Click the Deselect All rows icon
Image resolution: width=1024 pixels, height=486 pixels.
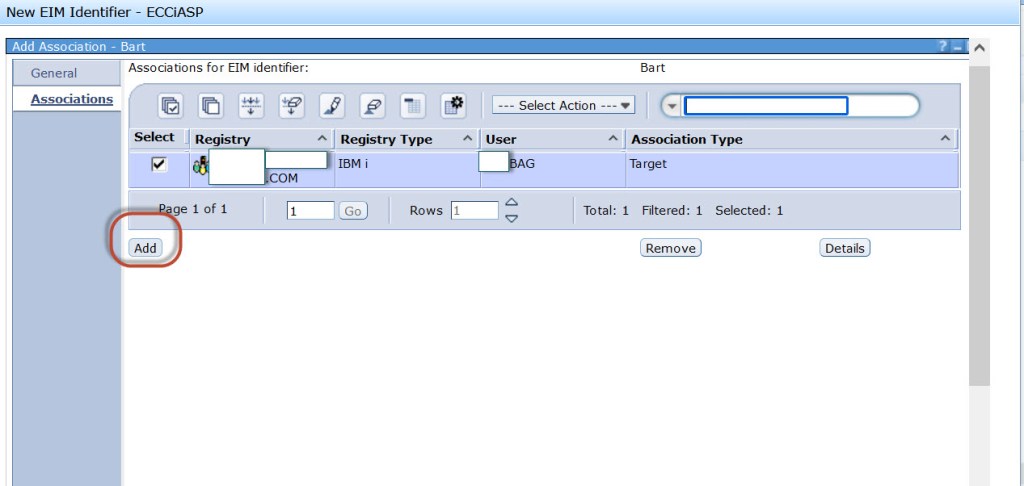tap(211, 105)
